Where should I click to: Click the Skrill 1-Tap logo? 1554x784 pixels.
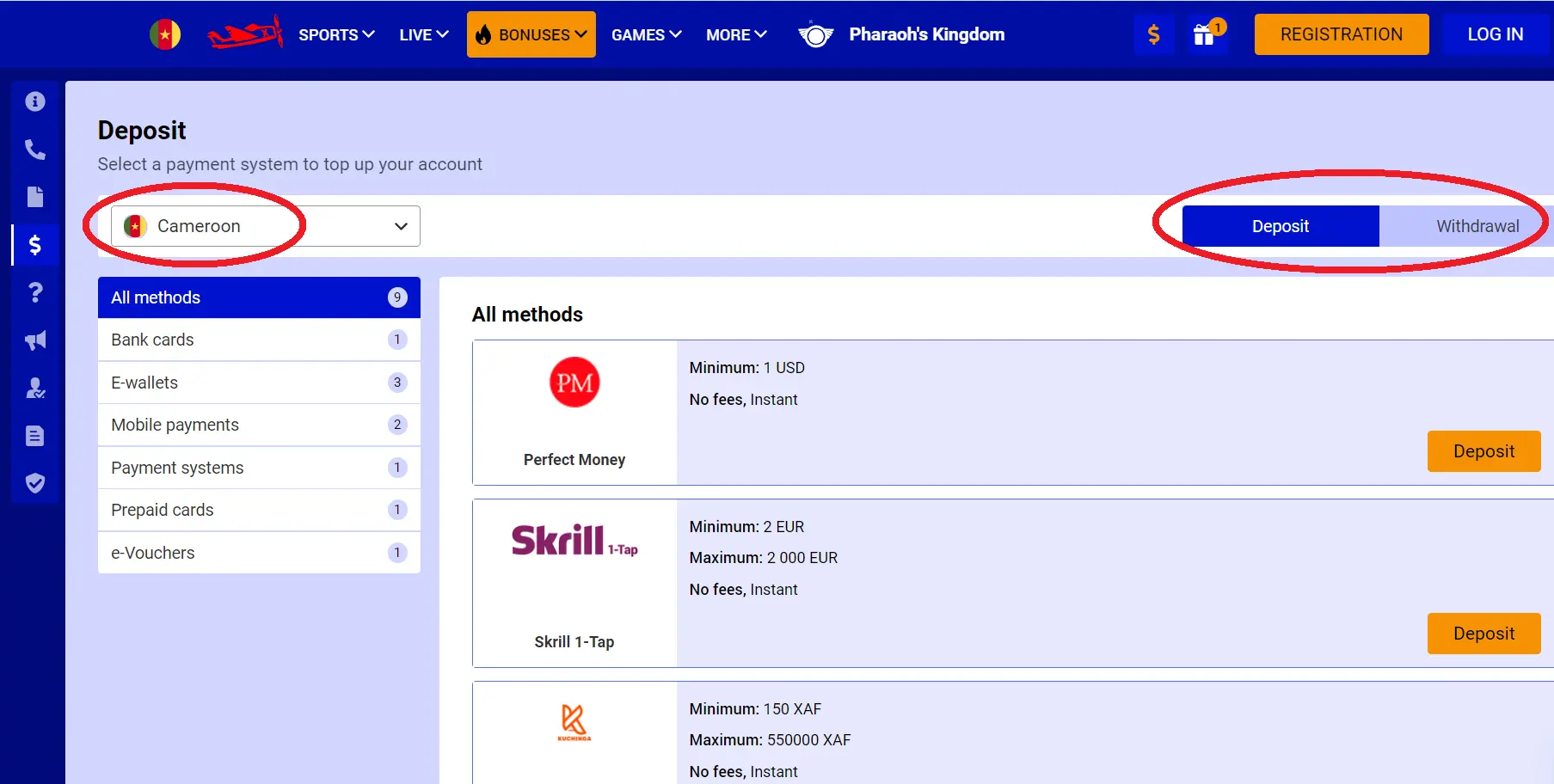[x=574, y=541]
